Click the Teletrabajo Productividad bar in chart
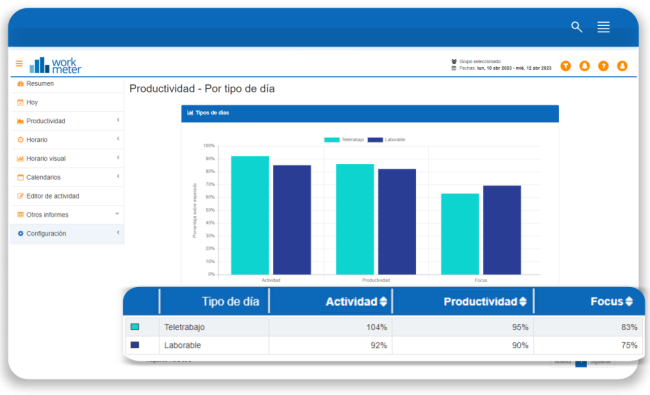The width and height of the screenshot is (650, 395). [355, 219]
